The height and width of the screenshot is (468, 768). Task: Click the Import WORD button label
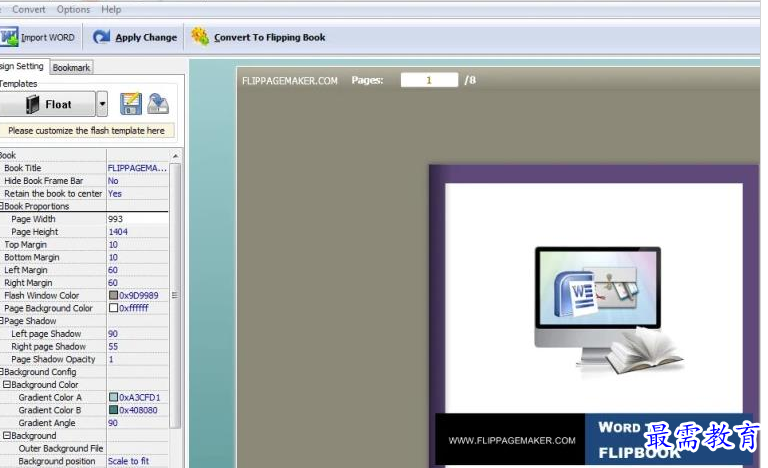[x=48, y=37]
